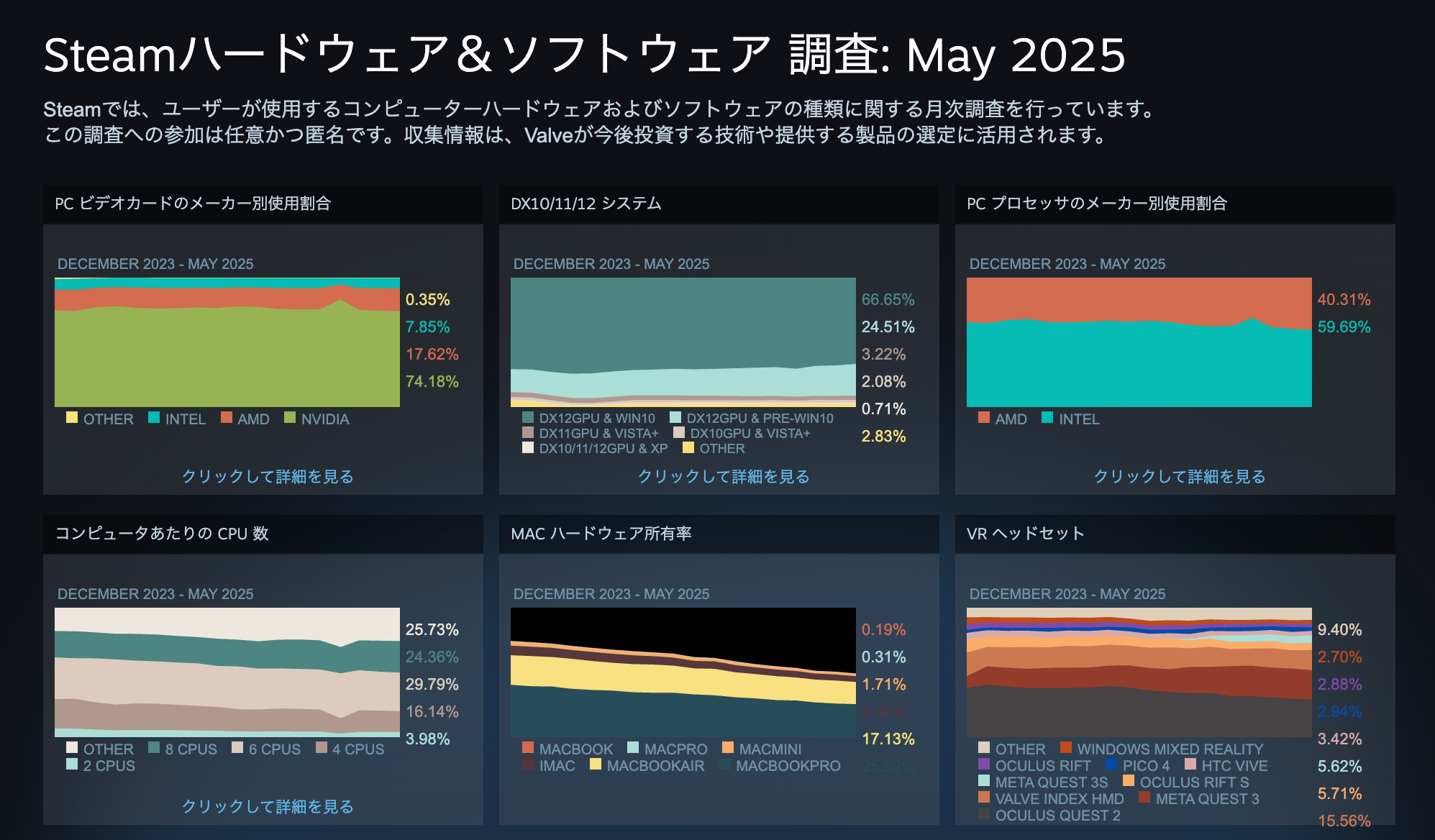Click the DX12GPU & PRE-WIN10 legend swatch
The width and height of the screenshot is (1435, 840).
tap(675, 417)
